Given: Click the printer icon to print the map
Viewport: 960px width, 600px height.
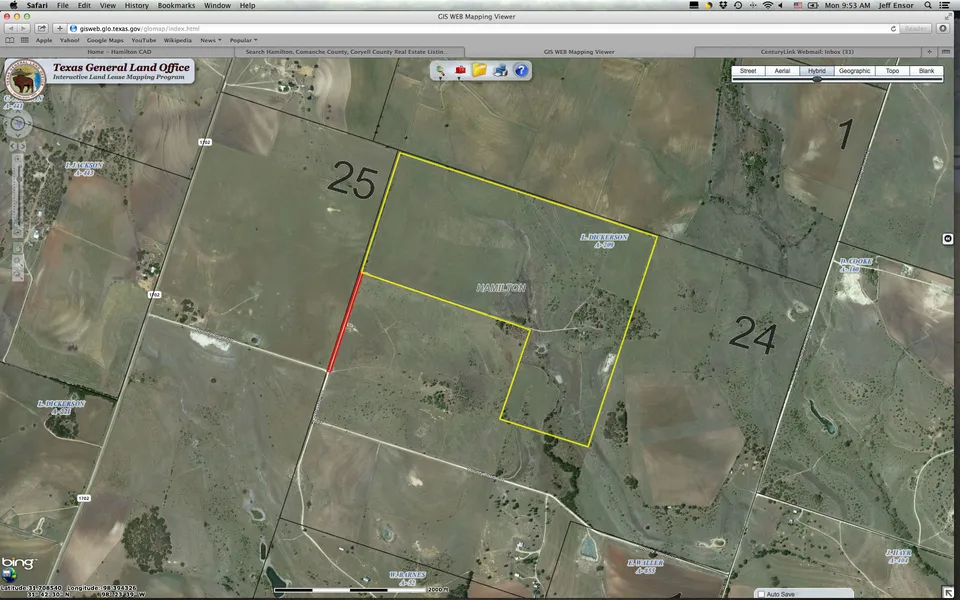Looking at the screenshot, I should 500,70.
